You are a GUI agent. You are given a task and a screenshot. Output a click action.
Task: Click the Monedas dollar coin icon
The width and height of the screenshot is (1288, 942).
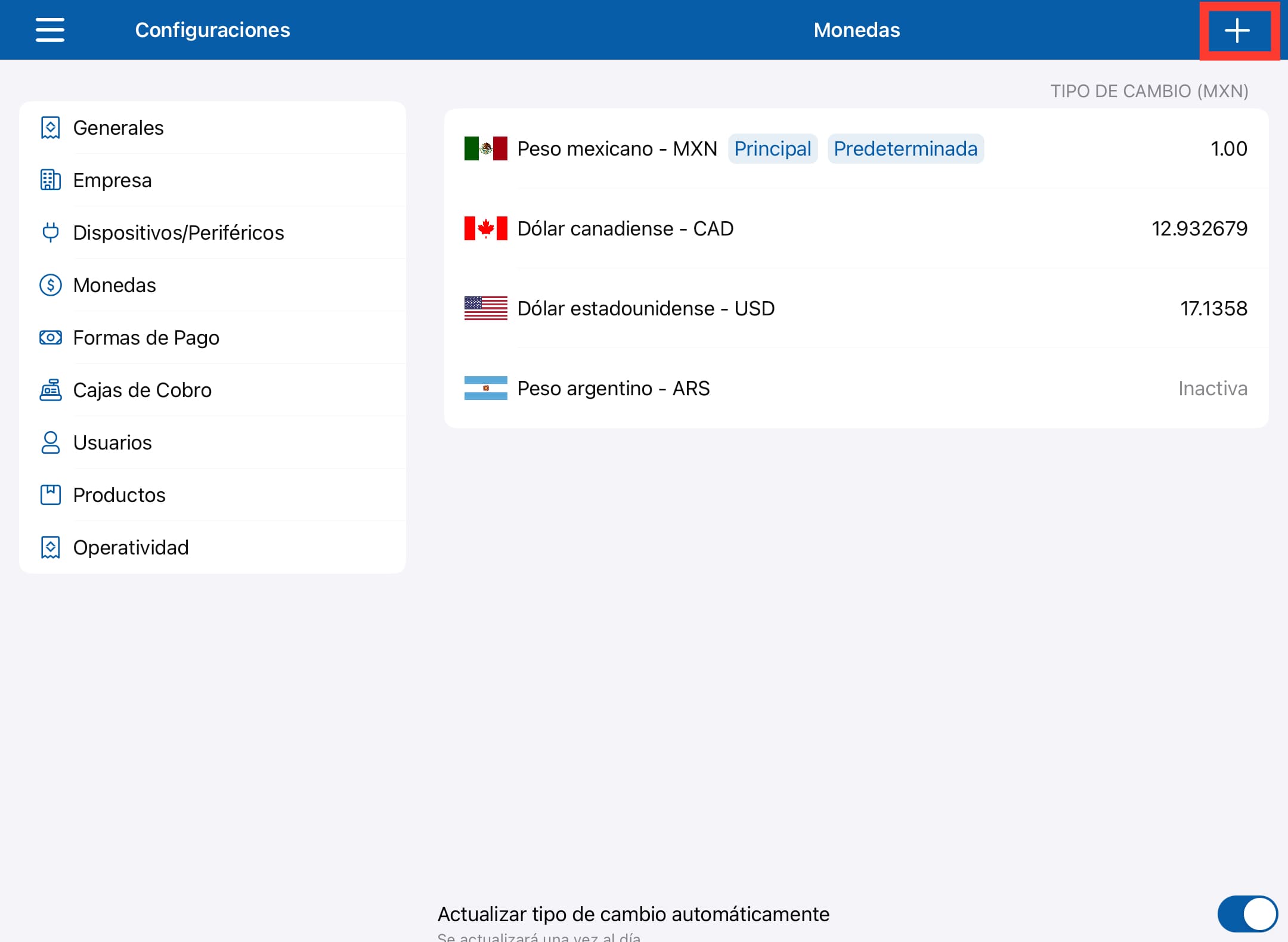[51, 285]
